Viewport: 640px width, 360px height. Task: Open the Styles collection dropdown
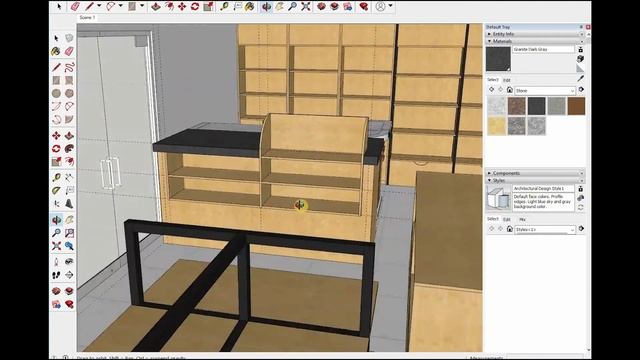pos(545,229)
